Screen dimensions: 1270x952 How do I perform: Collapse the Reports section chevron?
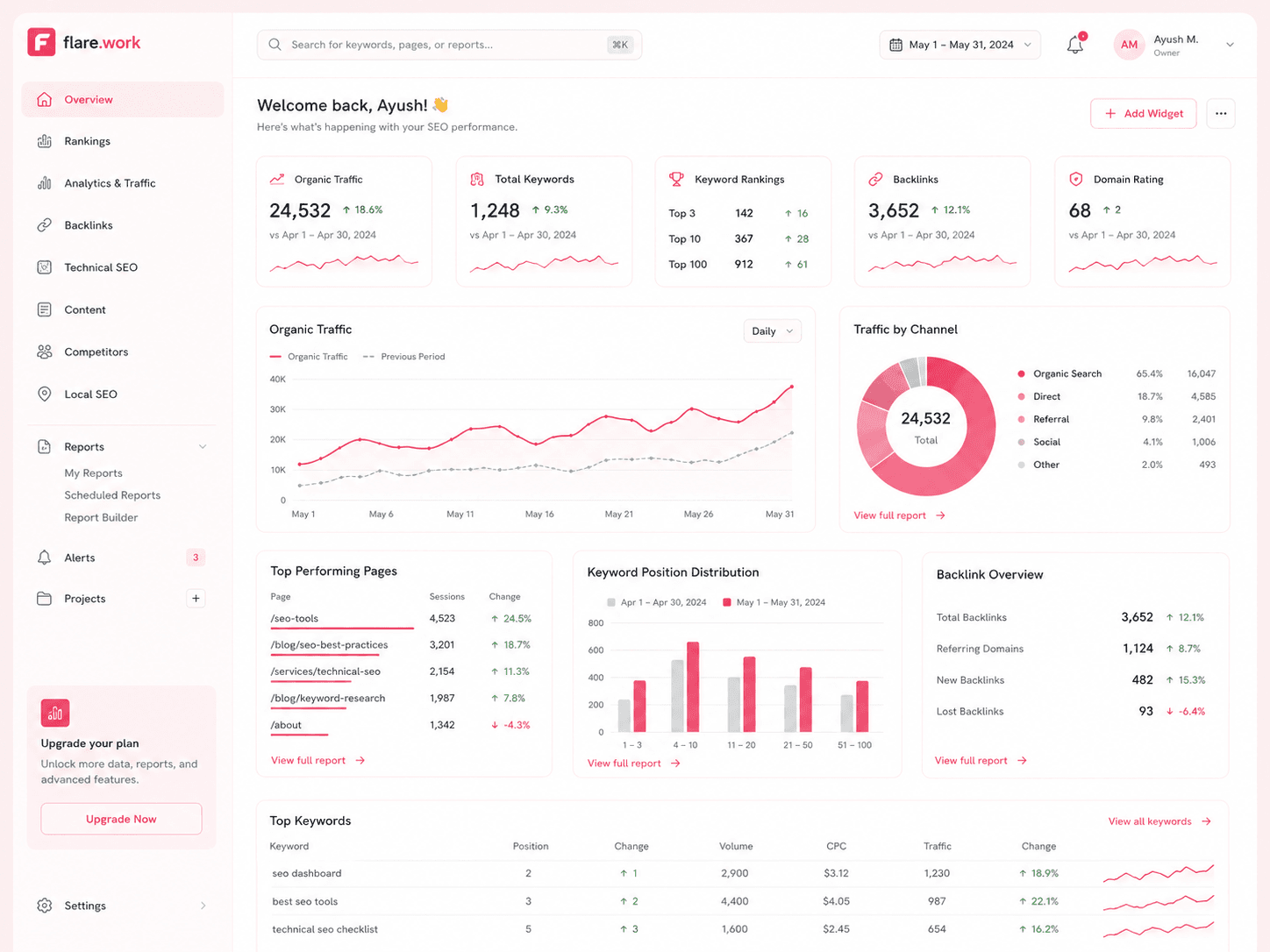click(203, 447)
